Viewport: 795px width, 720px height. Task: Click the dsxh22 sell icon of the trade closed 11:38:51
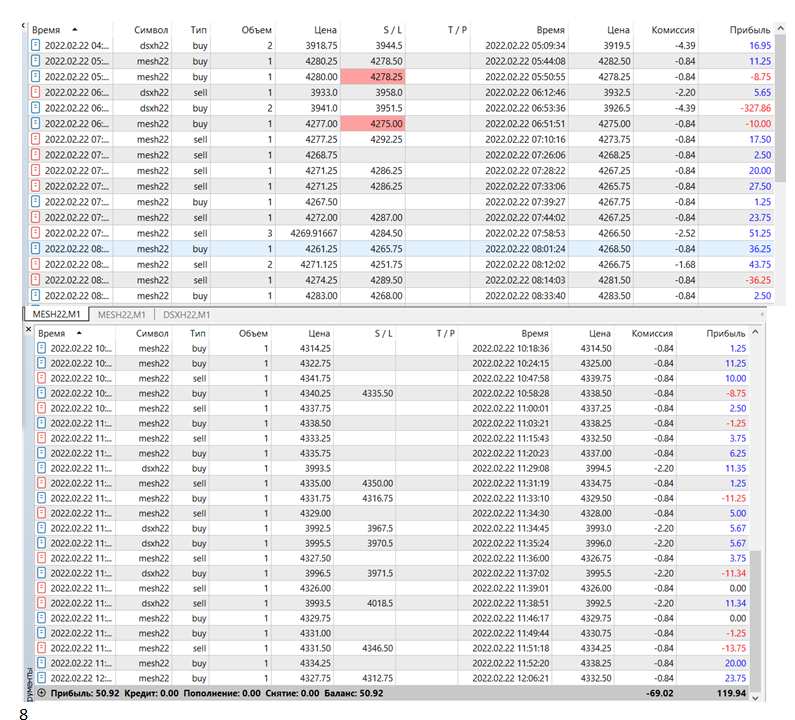(42, 603)
